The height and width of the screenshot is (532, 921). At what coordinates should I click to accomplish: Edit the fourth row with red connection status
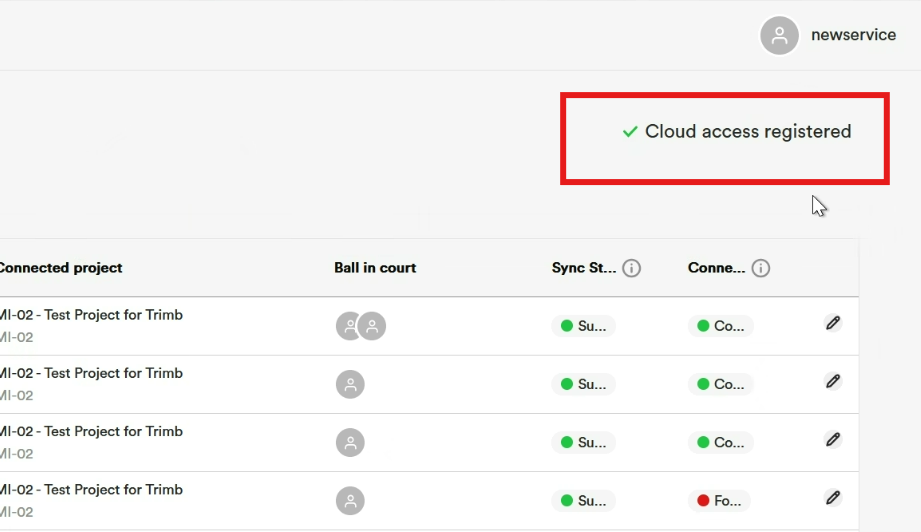pos(833,498)
